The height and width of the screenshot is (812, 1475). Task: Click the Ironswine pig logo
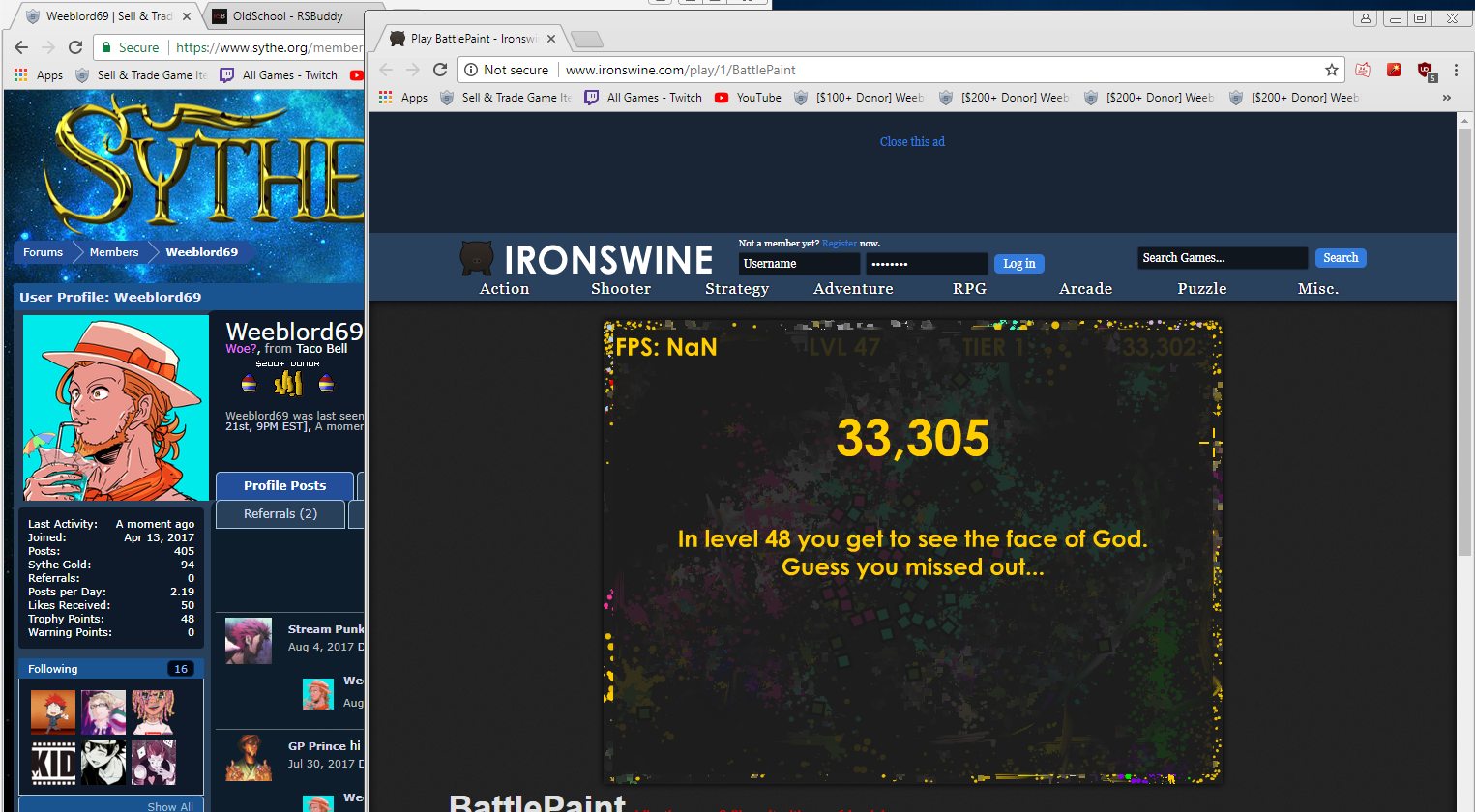click(477, 258)
